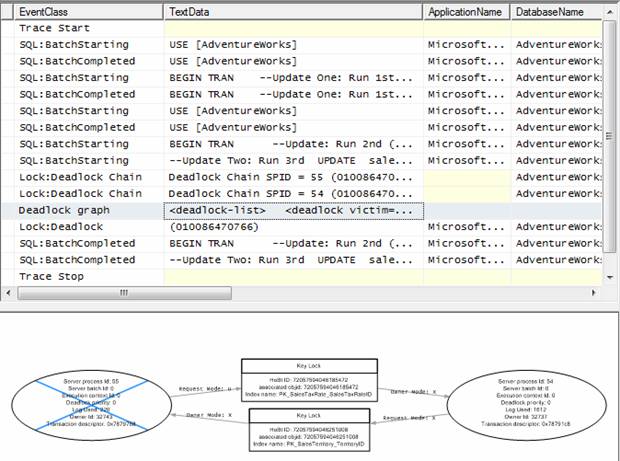Click the ApplicationName column header

click(x=465, y=12)
